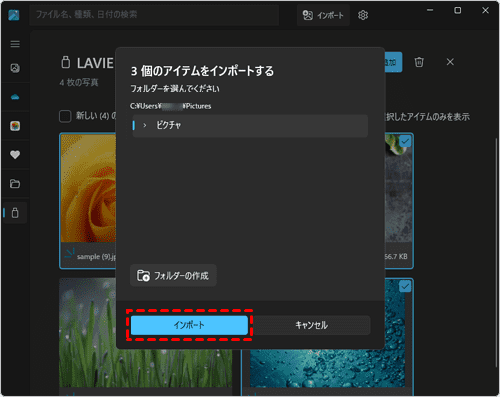Open the Folders section in sidebar
The image size is (500, 397).
coord(15,184)
